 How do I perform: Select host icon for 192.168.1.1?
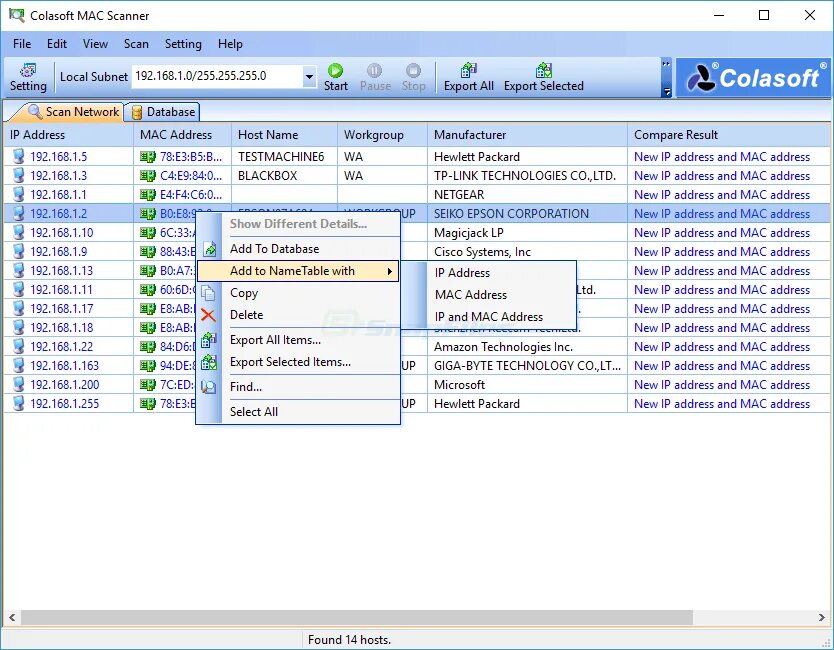click(x=19, y=195)
